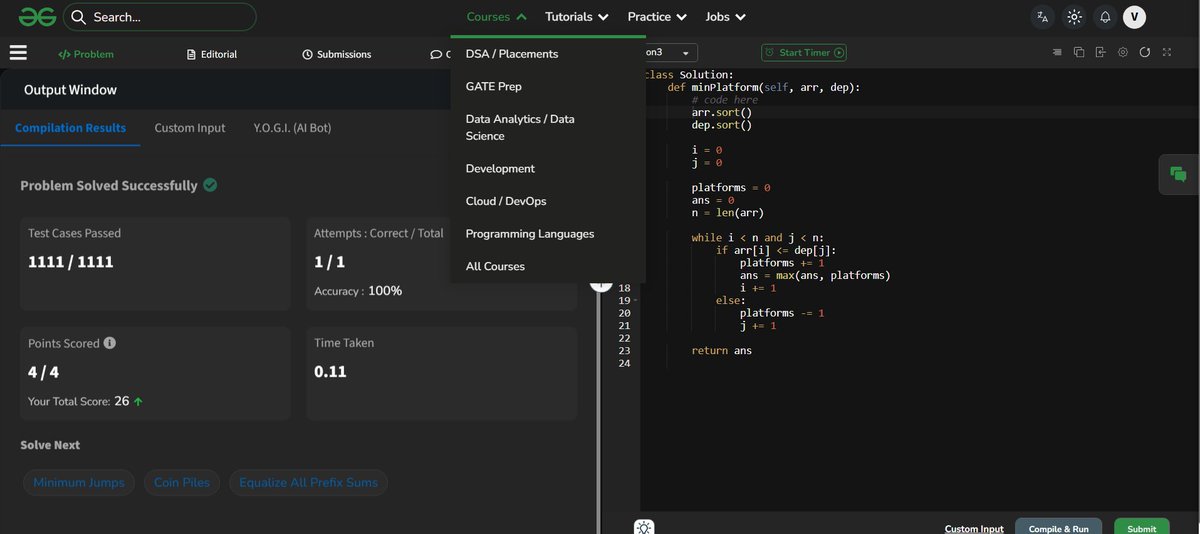Click Compile & Run button
Screen dimensions: 1200x534
pos(1058,528)
